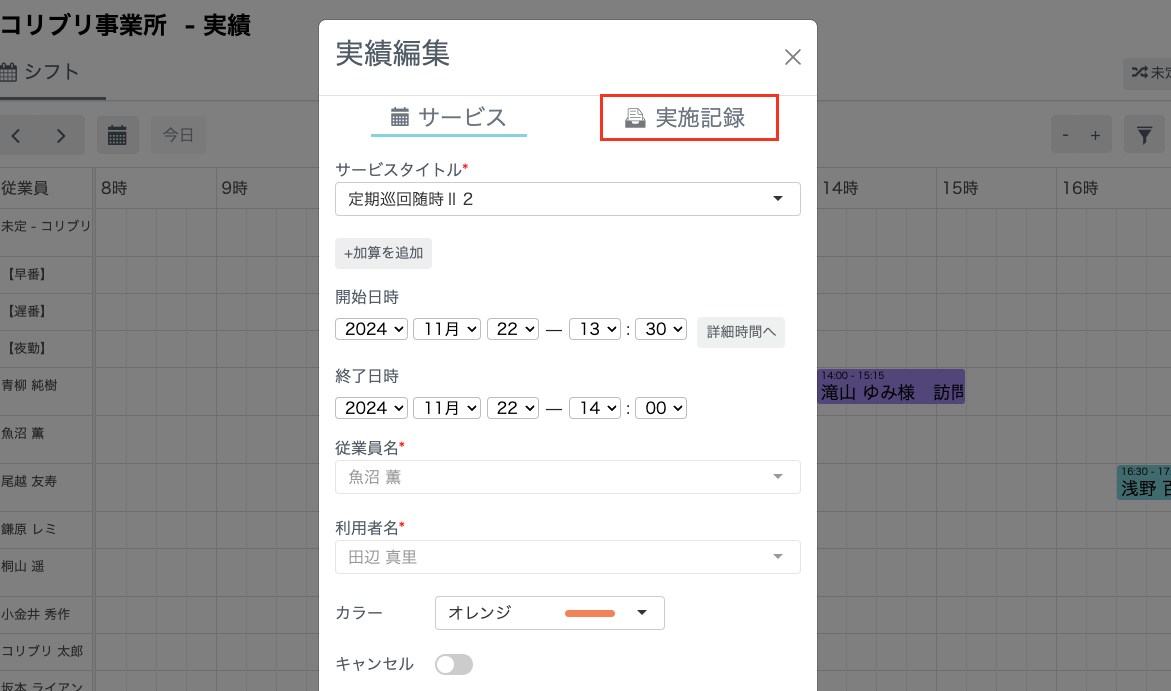This screenshot has height=691, width=1171.
Task: Click the printer icon on 実施記録
Action: point(635,117)
